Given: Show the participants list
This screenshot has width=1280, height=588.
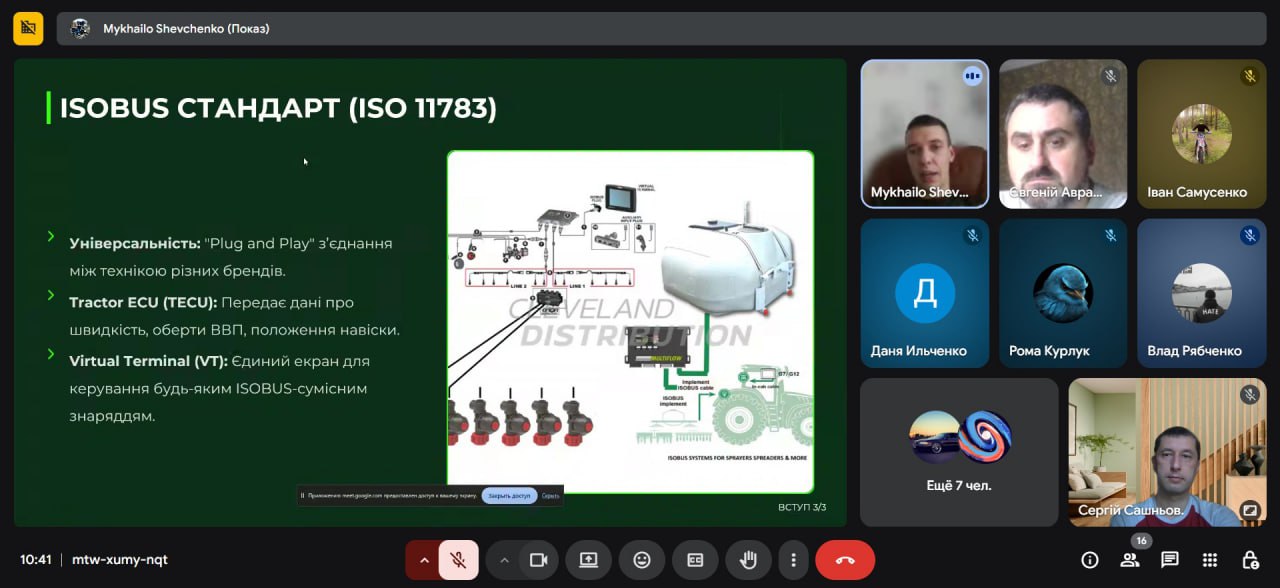Looking at the screenshot, I should coord(1130,560).
